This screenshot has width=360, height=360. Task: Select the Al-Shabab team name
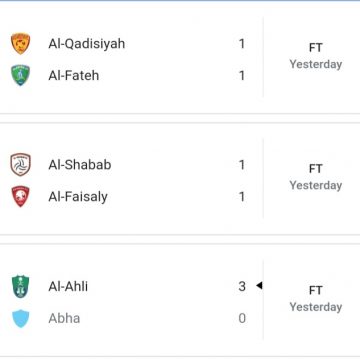pos(80,165)
